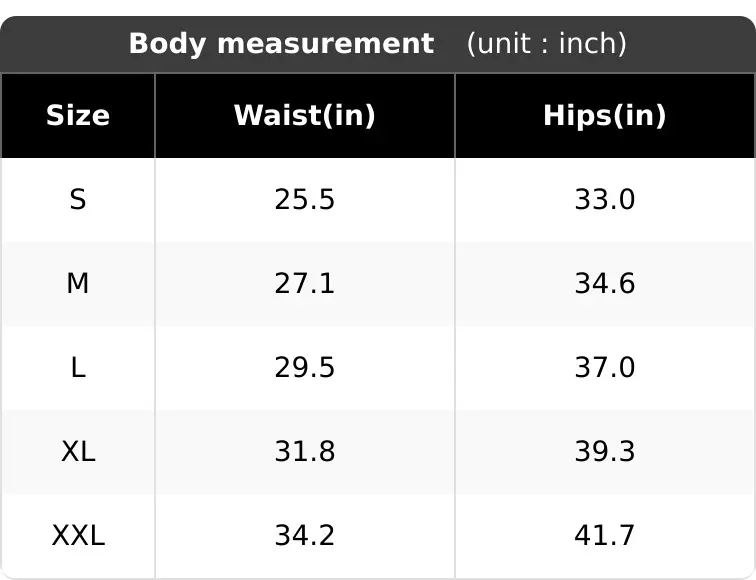Click the XXL size cell

coord(78,536)
